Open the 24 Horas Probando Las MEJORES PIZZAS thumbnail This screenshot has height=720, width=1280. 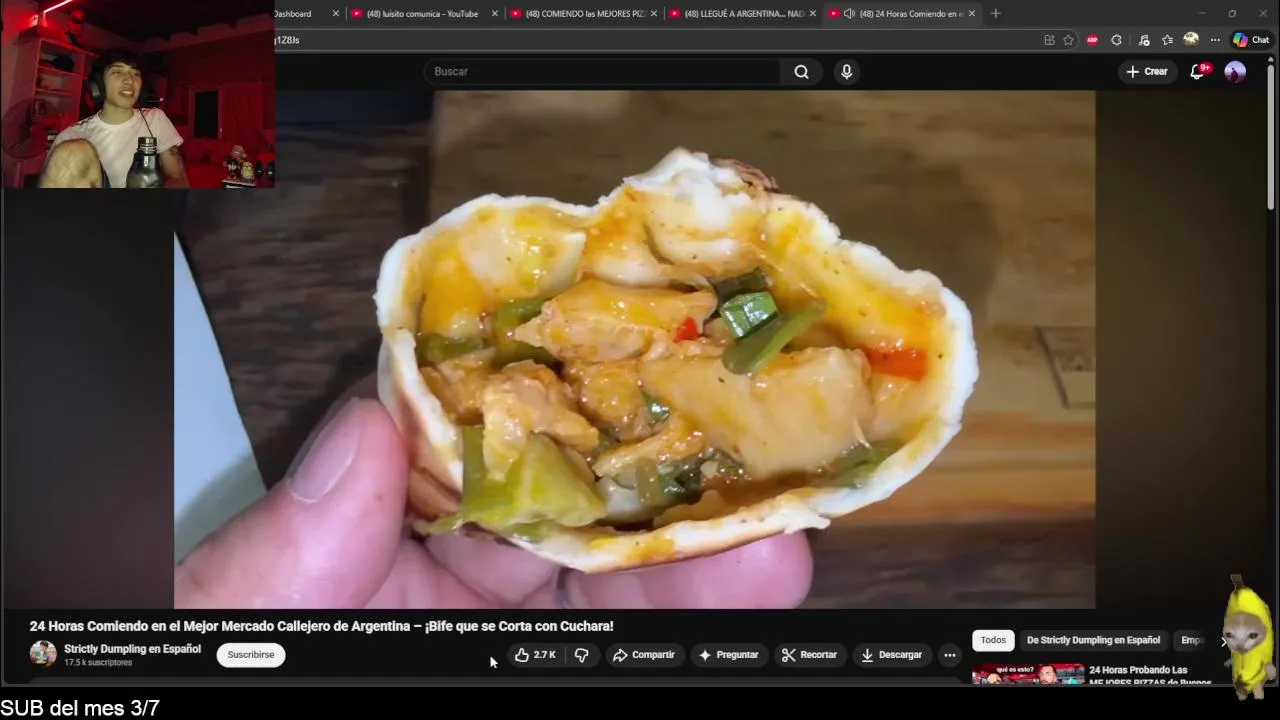pos(1028,674)
